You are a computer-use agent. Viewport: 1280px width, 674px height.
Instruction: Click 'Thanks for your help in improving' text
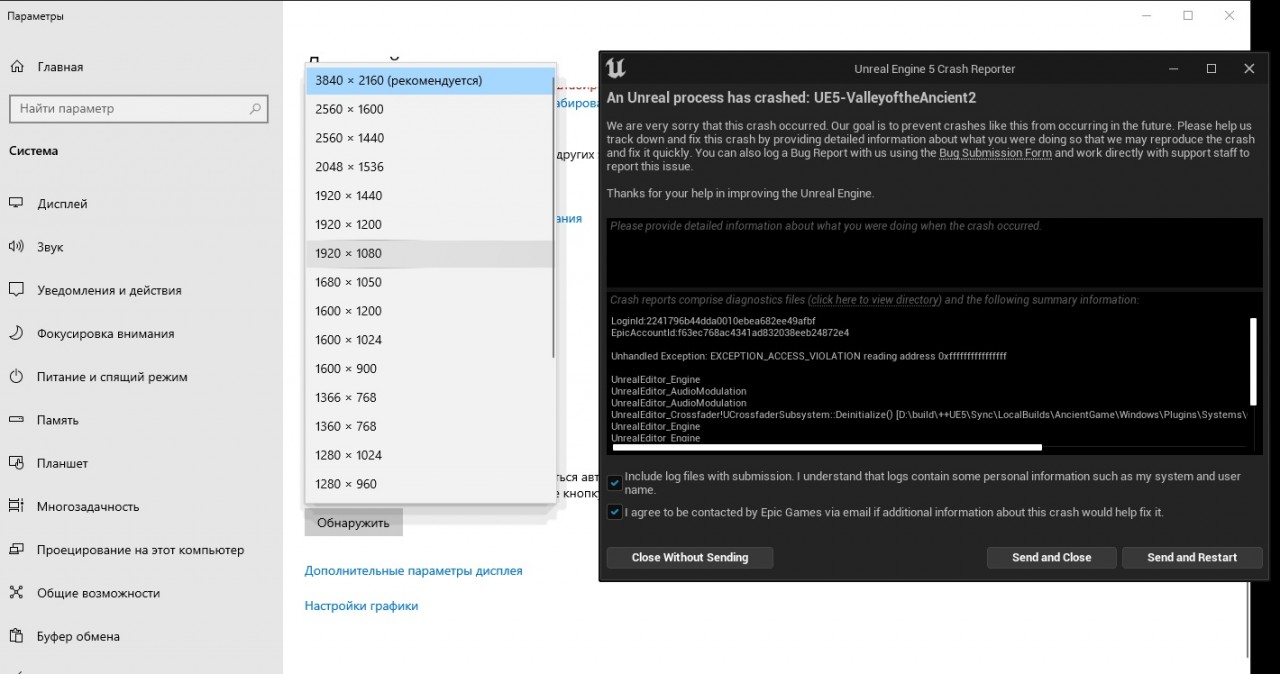[x=740, y=193]
